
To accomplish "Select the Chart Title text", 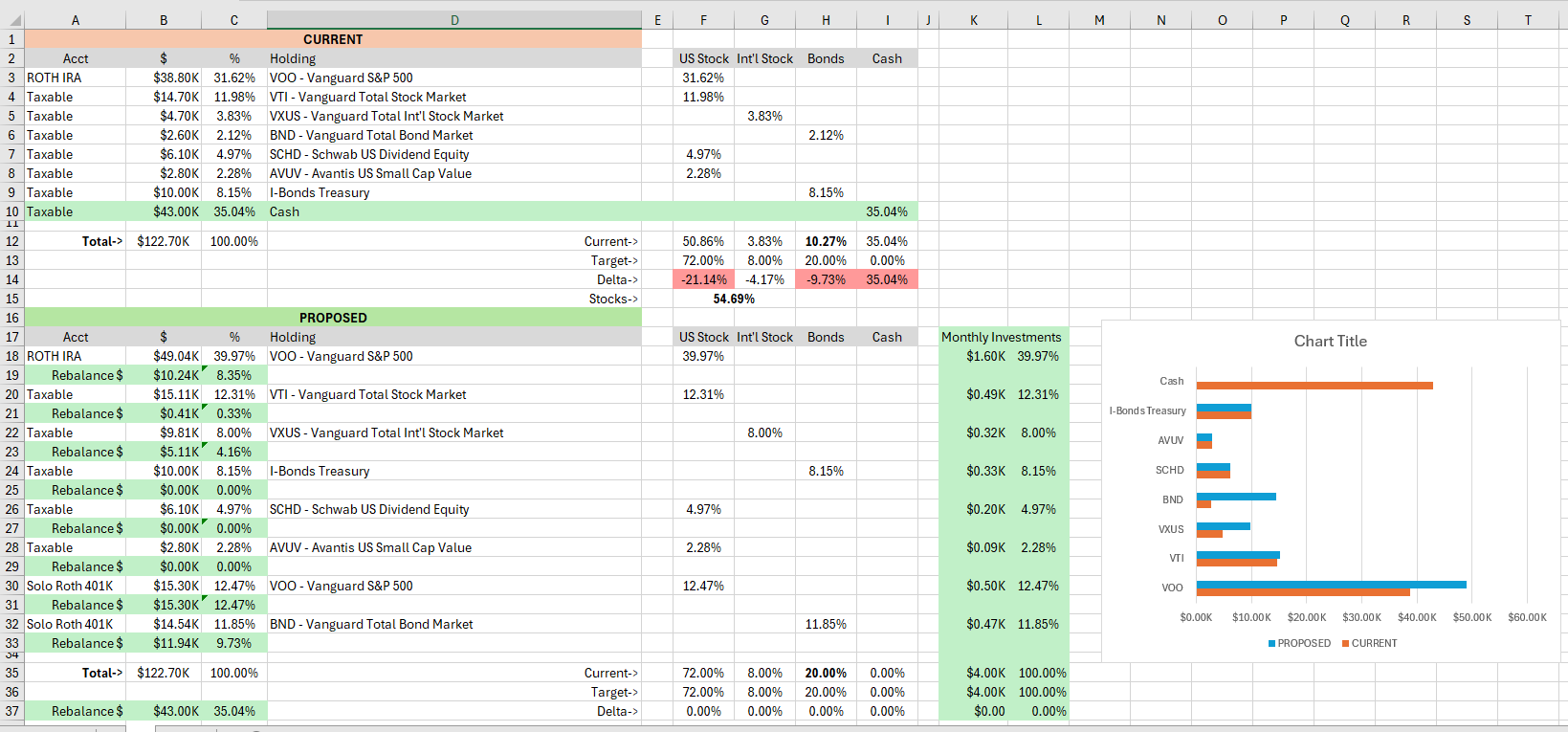I will [1330, 342].
